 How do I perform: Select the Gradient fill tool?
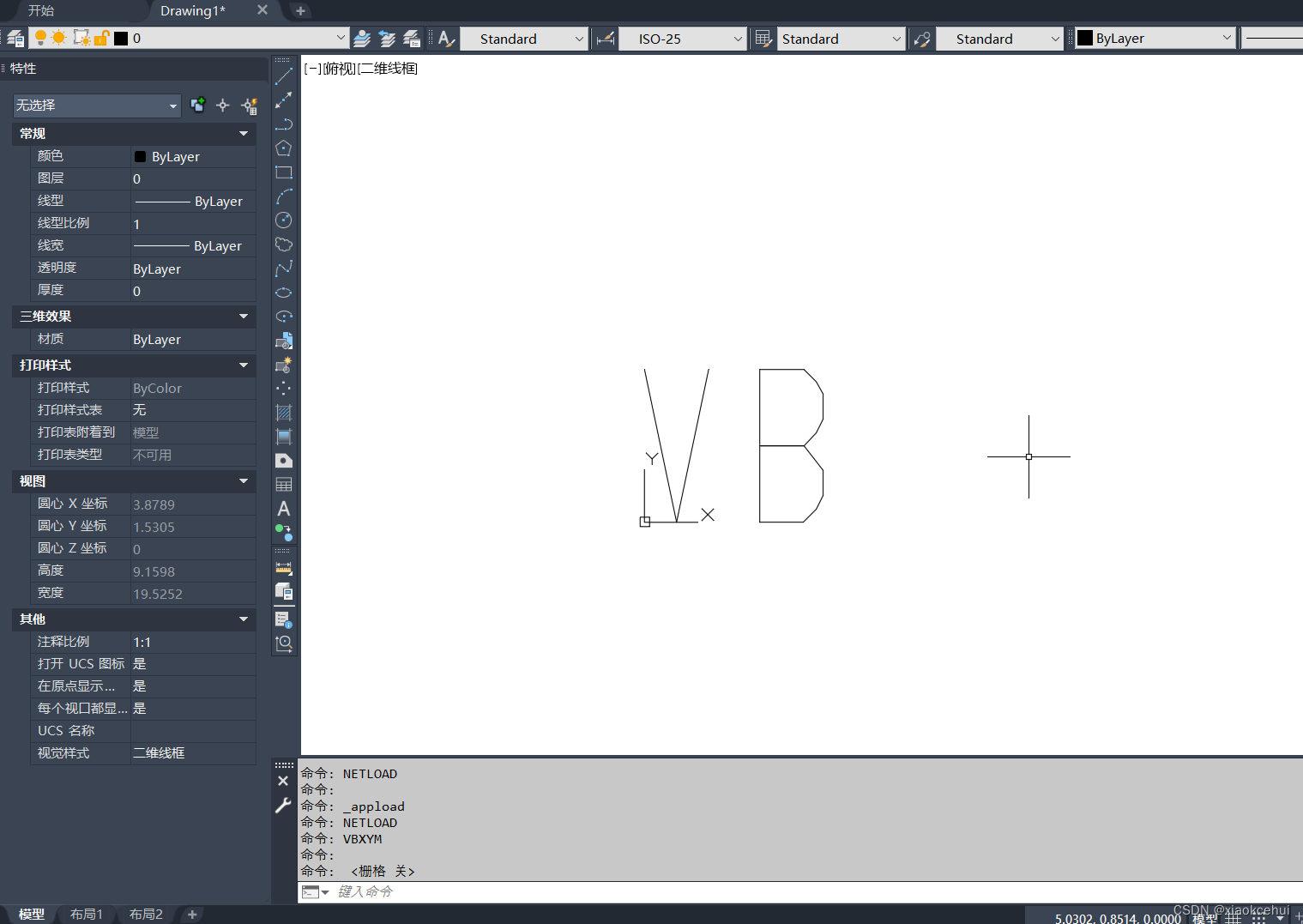[284, 437]
